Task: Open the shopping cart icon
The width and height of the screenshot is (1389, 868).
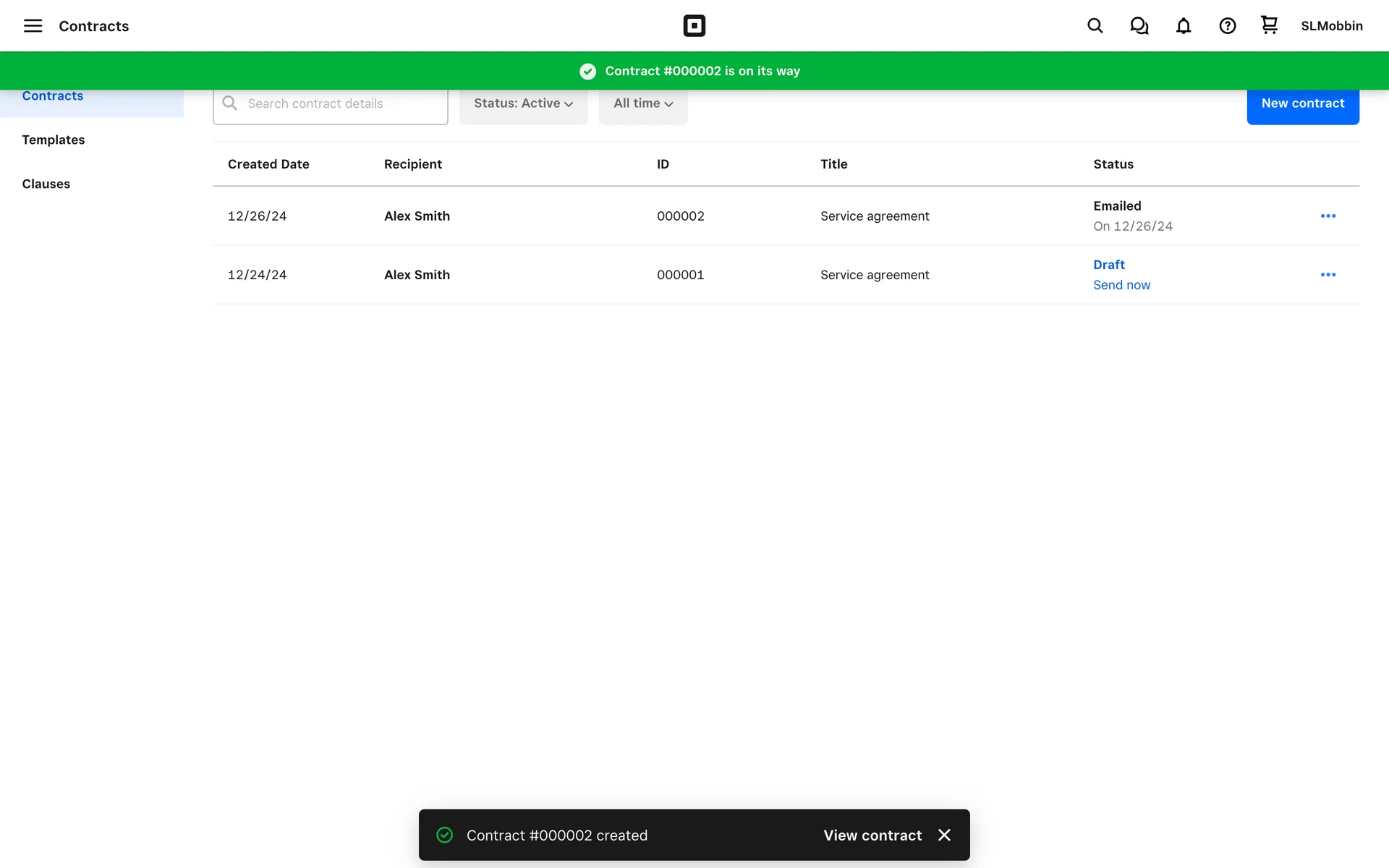Action: coord(1269,25)
